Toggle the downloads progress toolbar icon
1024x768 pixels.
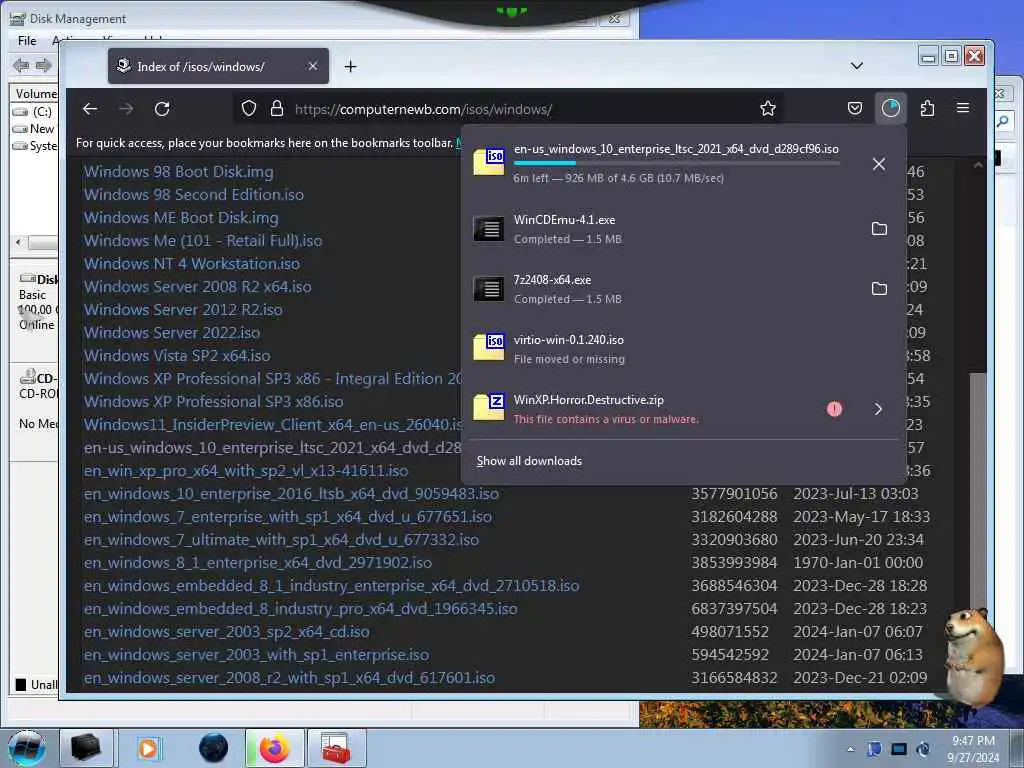tap(891, 108)
